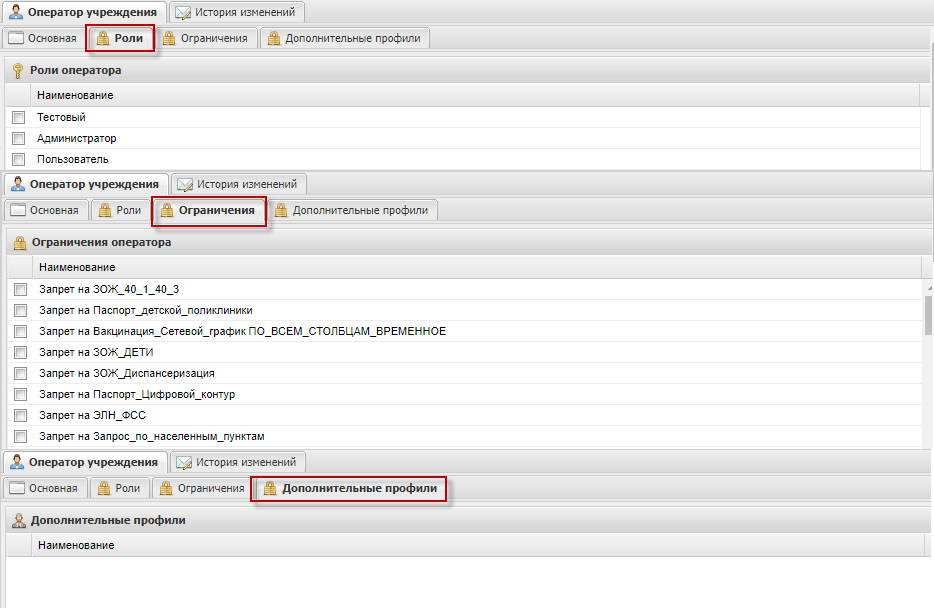Click the people icon beside Дополнительные профили heading
The width and height of the screenshot is (934, 608).
[17, 520]
